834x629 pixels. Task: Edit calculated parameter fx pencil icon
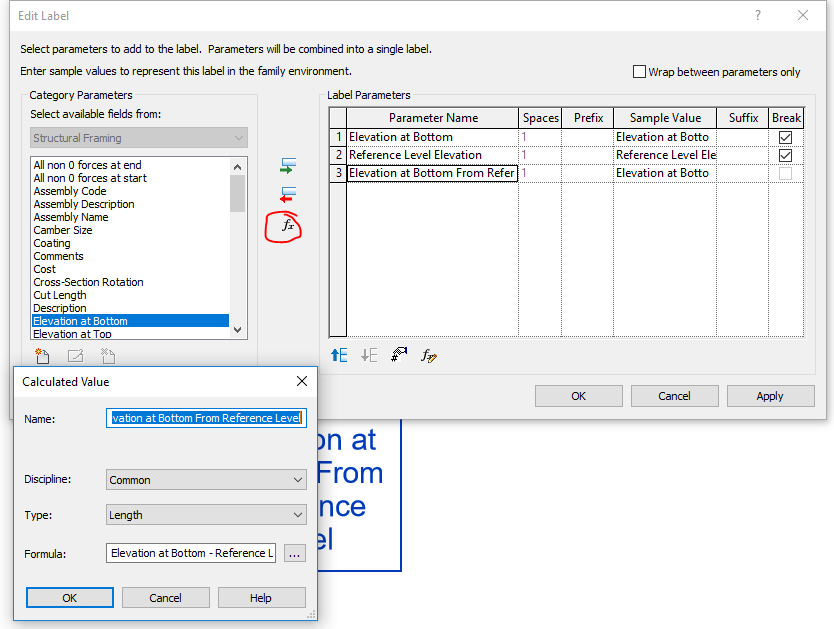[x=429, y=355]
